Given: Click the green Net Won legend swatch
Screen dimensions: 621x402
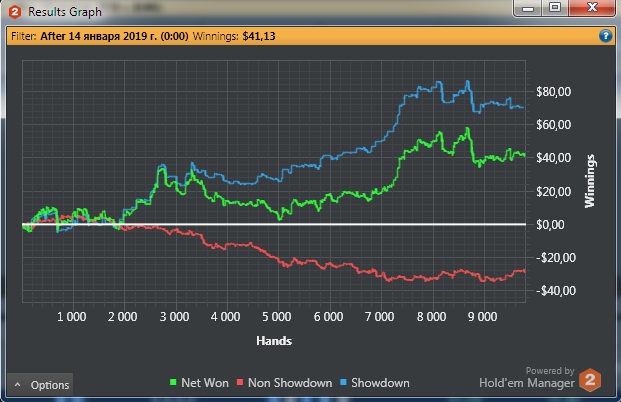Looking at the screenshot, I should 173,382.
